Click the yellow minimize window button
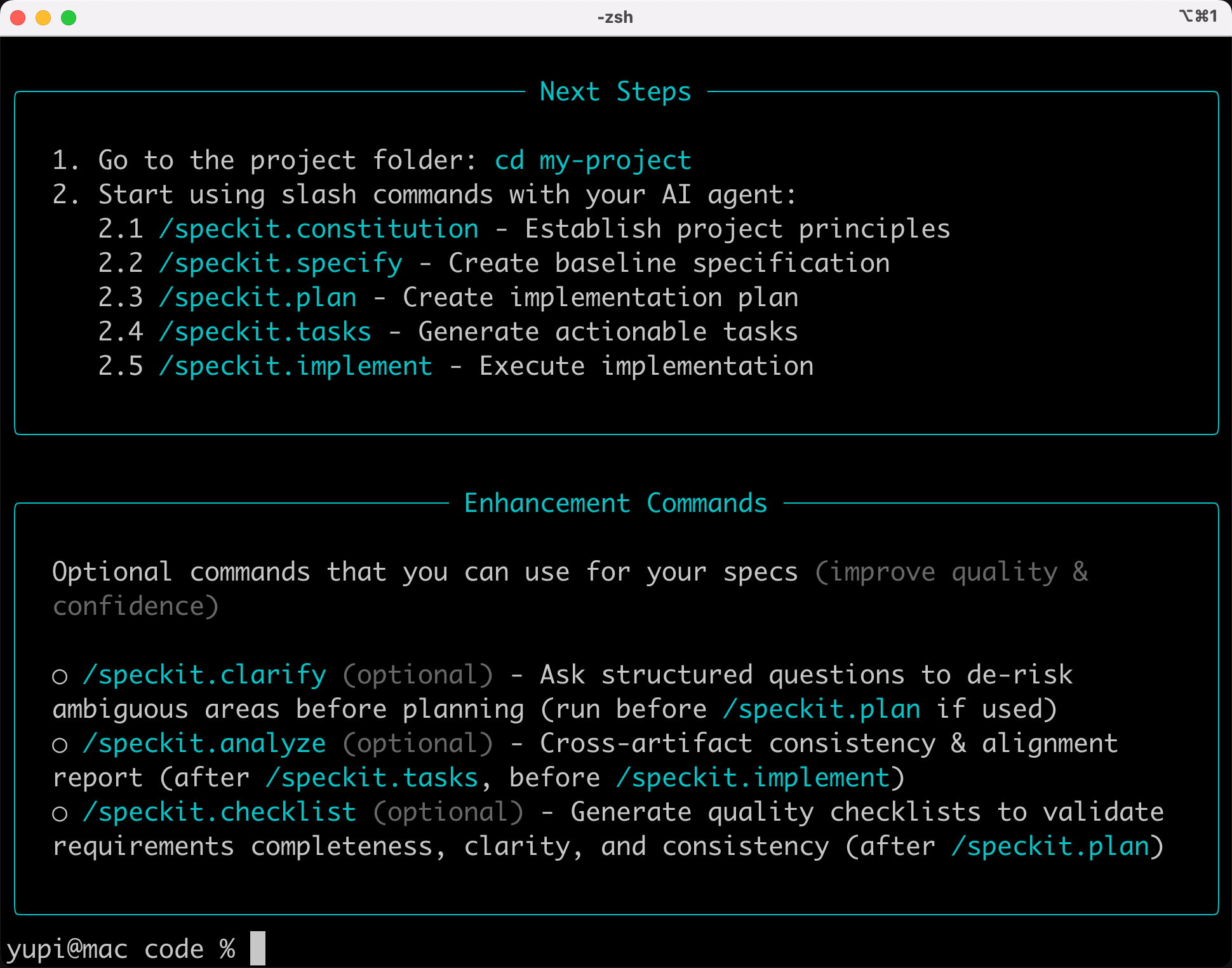Image resolution: width=1232 pixels, height=968 pixels. 43,18
